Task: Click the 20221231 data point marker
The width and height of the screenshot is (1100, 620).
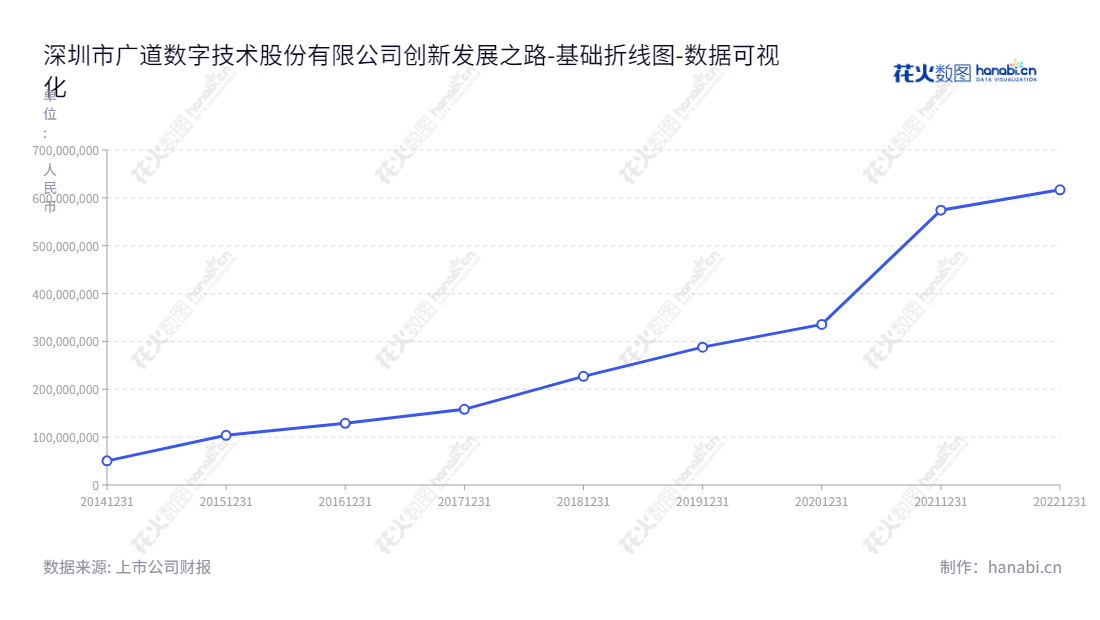Action: coord(1060,190)
